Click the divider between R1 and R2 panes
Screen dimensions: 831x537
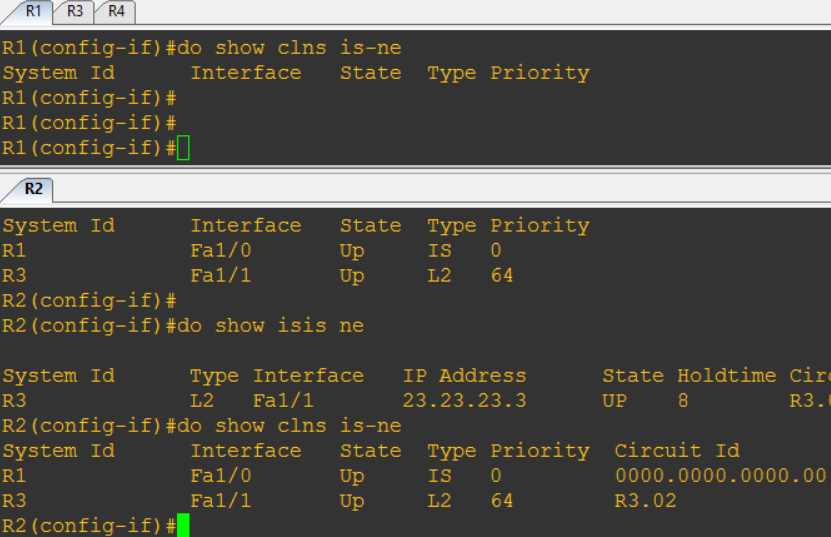pyautogui.click(x=415, y=169)
